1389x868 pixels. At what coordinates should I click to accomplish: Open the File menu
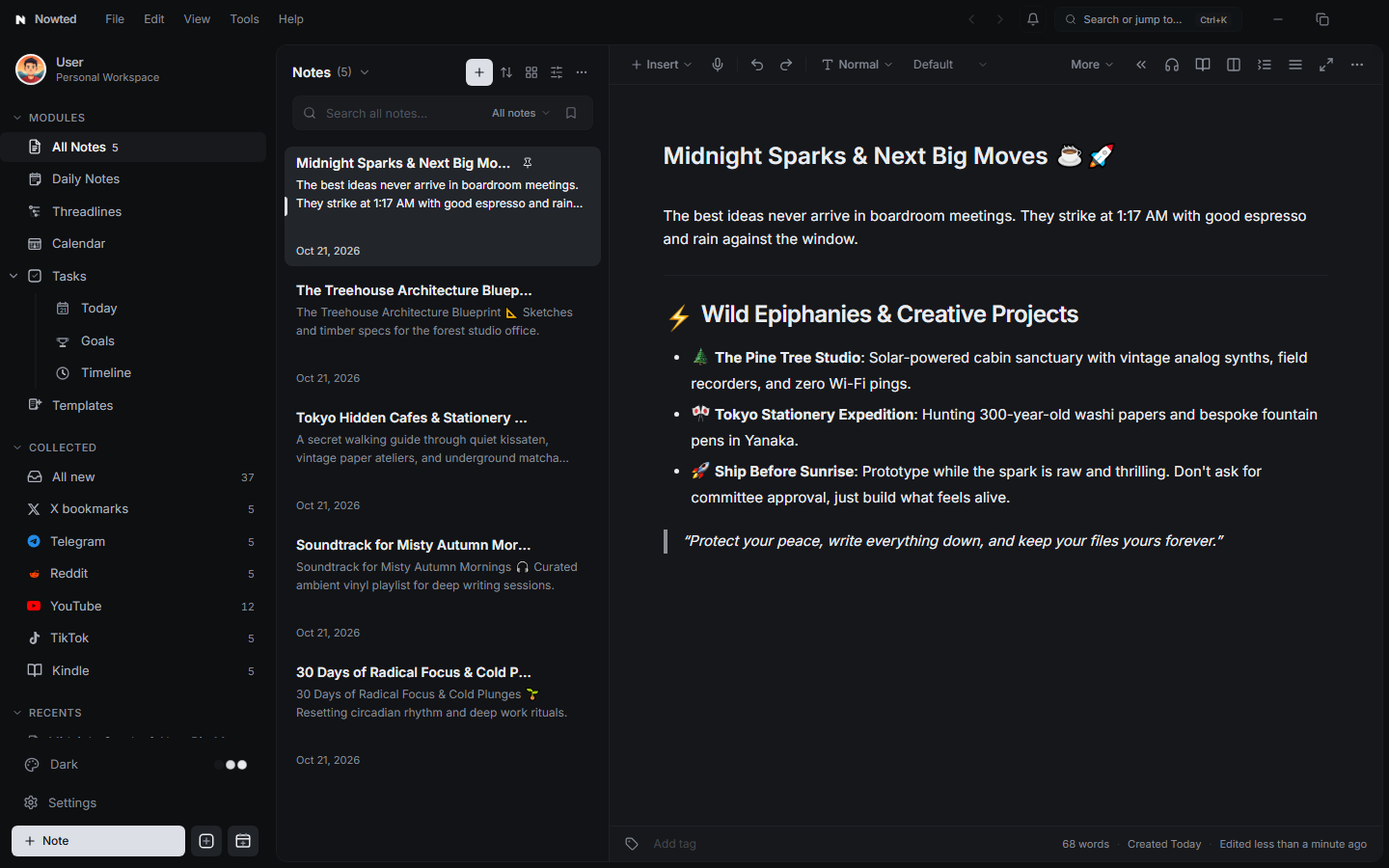point(115,19)
